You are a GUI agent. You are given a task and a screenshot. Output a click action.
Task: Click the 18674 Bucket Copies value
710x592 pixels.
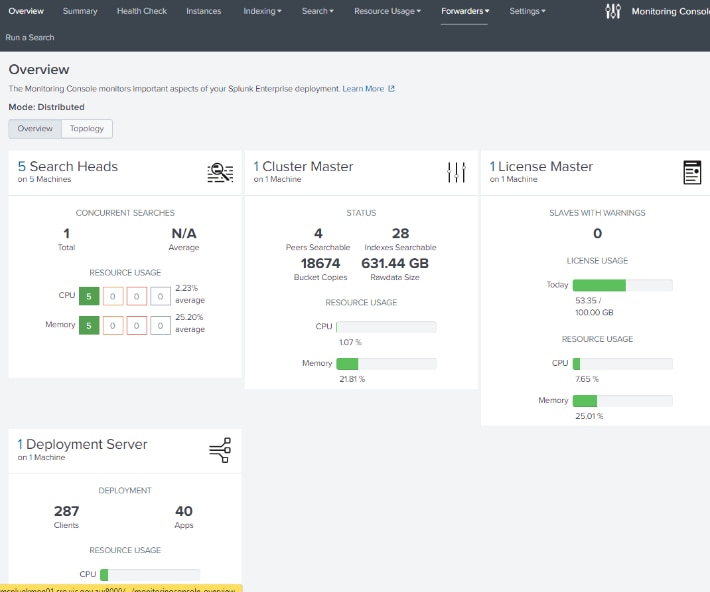point(320,263)
